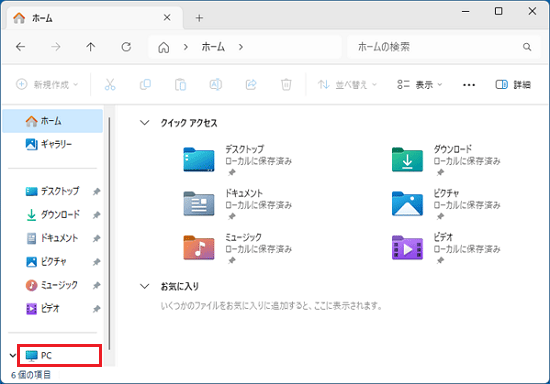Click the home icon in address bar
Image resolution: width=550 pixels, height=384 pixels.
coord(163,47)
